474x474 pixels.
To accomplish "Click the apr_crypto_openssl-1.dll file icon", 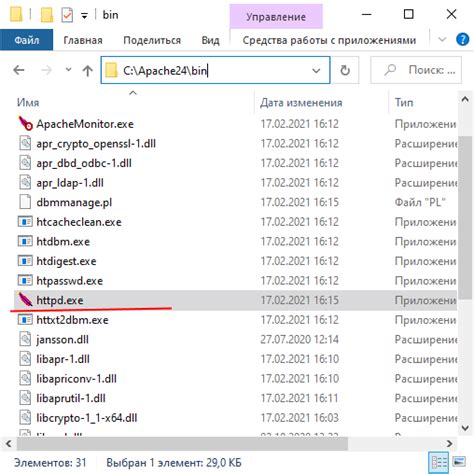I will [x=25, y=143].
